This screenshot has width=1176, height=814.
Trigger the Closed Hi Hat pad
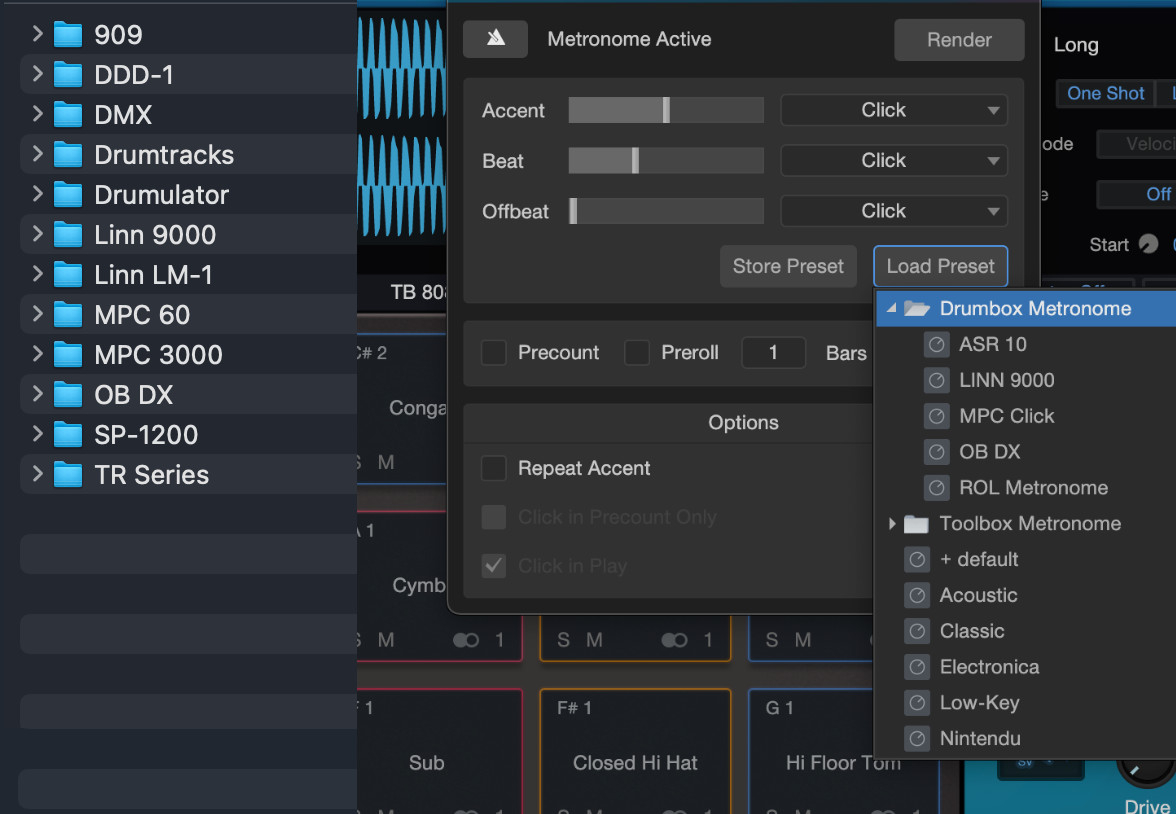click(635, 752)
